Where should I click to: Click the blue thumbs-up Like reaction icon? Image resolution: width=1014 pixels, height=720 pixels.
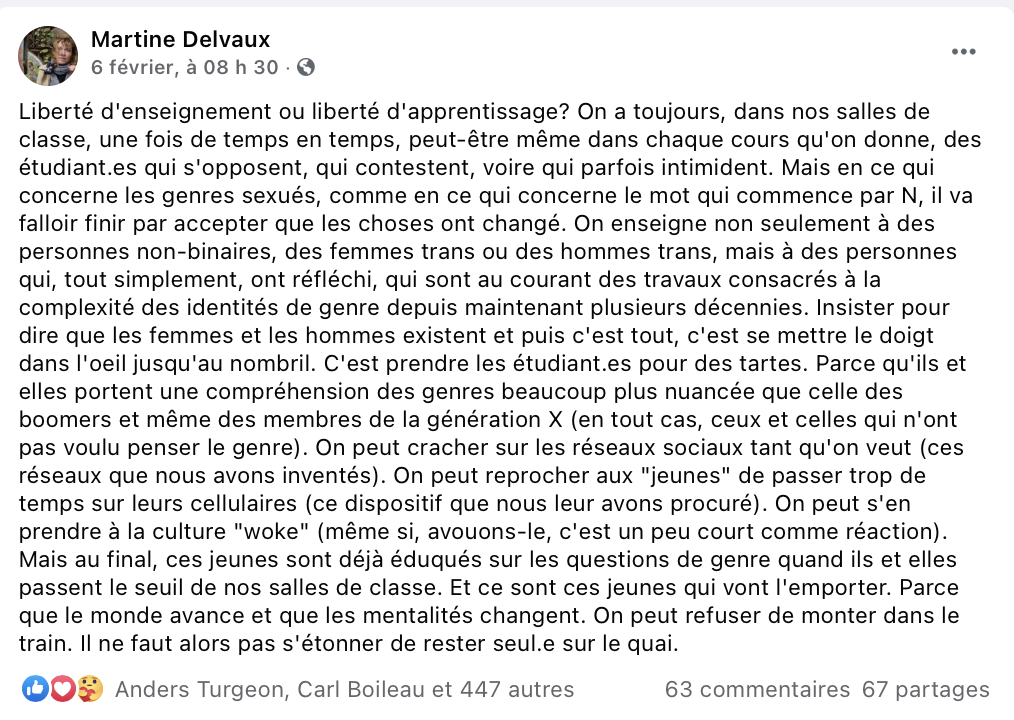click(x=35, y=689)
